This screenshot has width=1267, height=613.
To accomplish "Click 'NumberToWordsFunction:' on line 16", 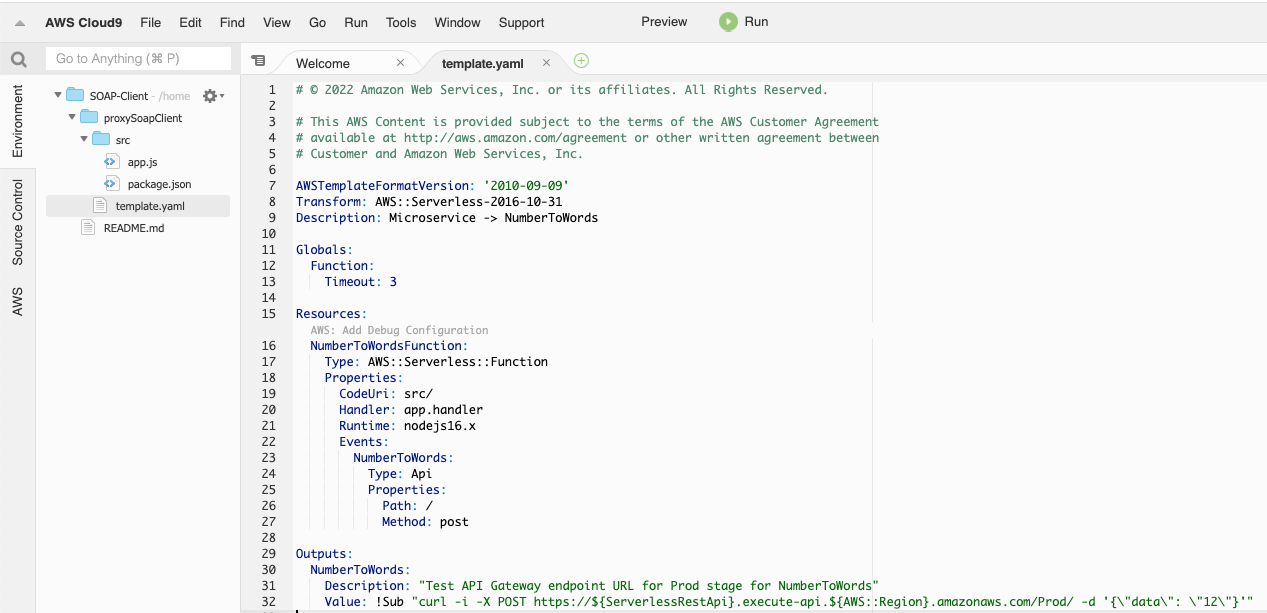I will [389, 346].
